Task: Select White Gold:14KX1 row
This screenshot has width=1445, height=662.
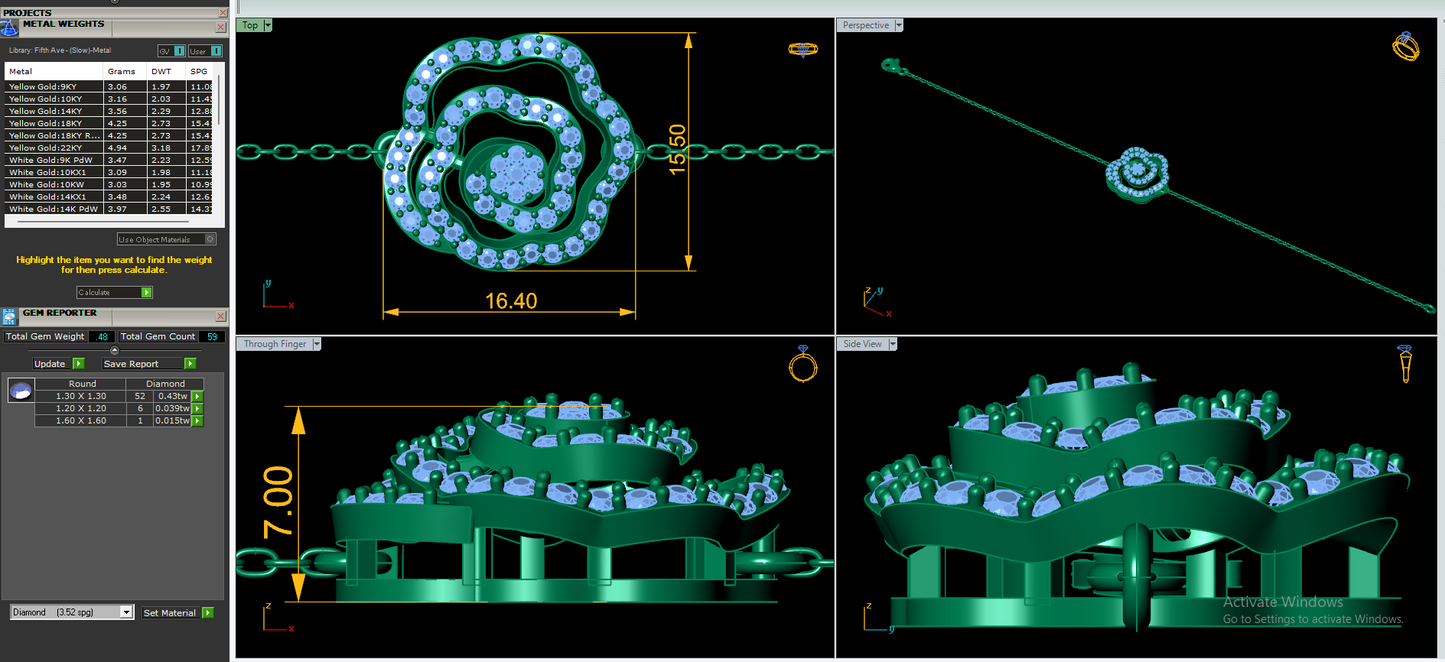Action: pyautogui.click(x=110, y=197)
